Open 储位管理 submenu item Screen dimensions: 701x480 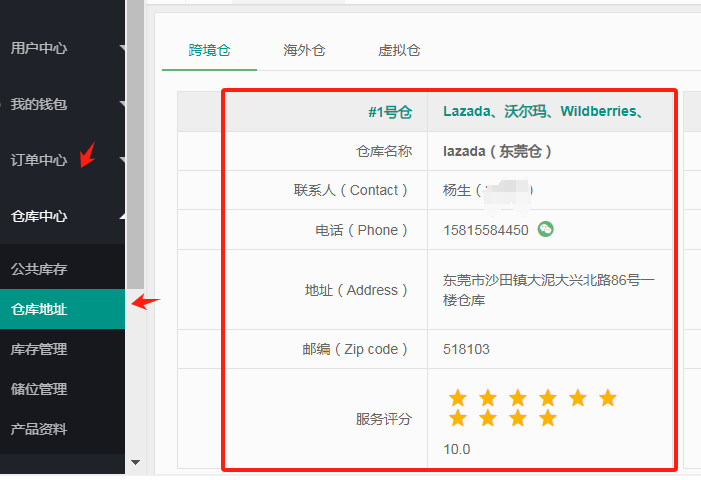pyautogui.click(x=39, y=389)
